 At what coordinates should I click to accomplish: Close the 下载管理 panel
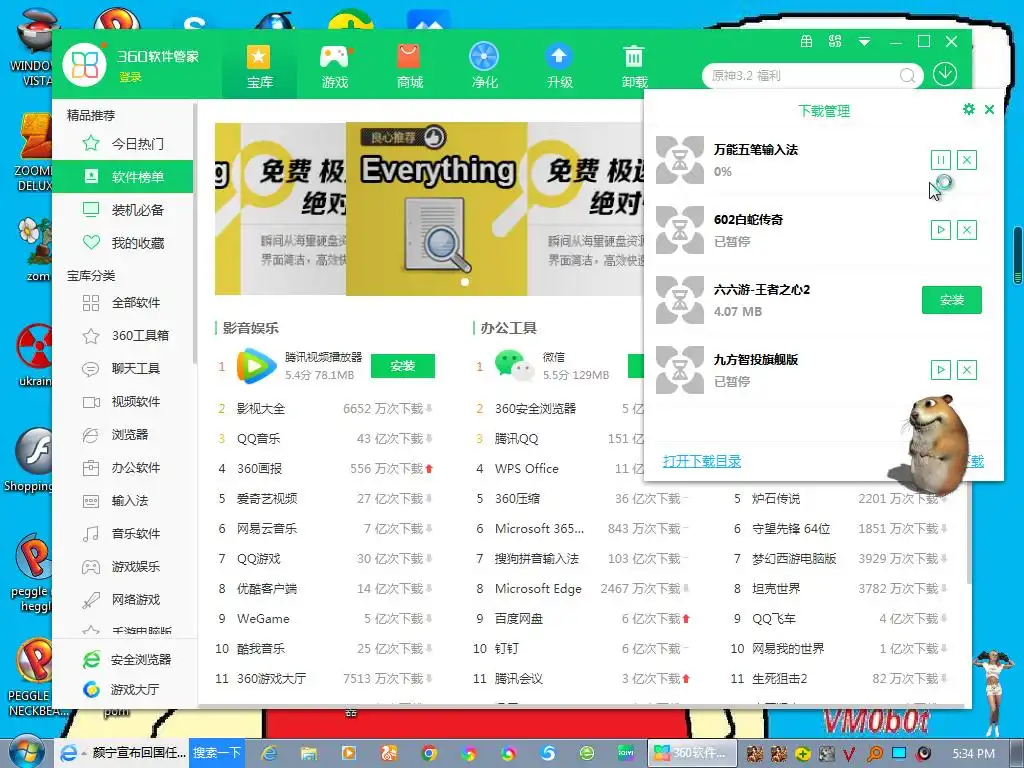[x=989, y=110]
